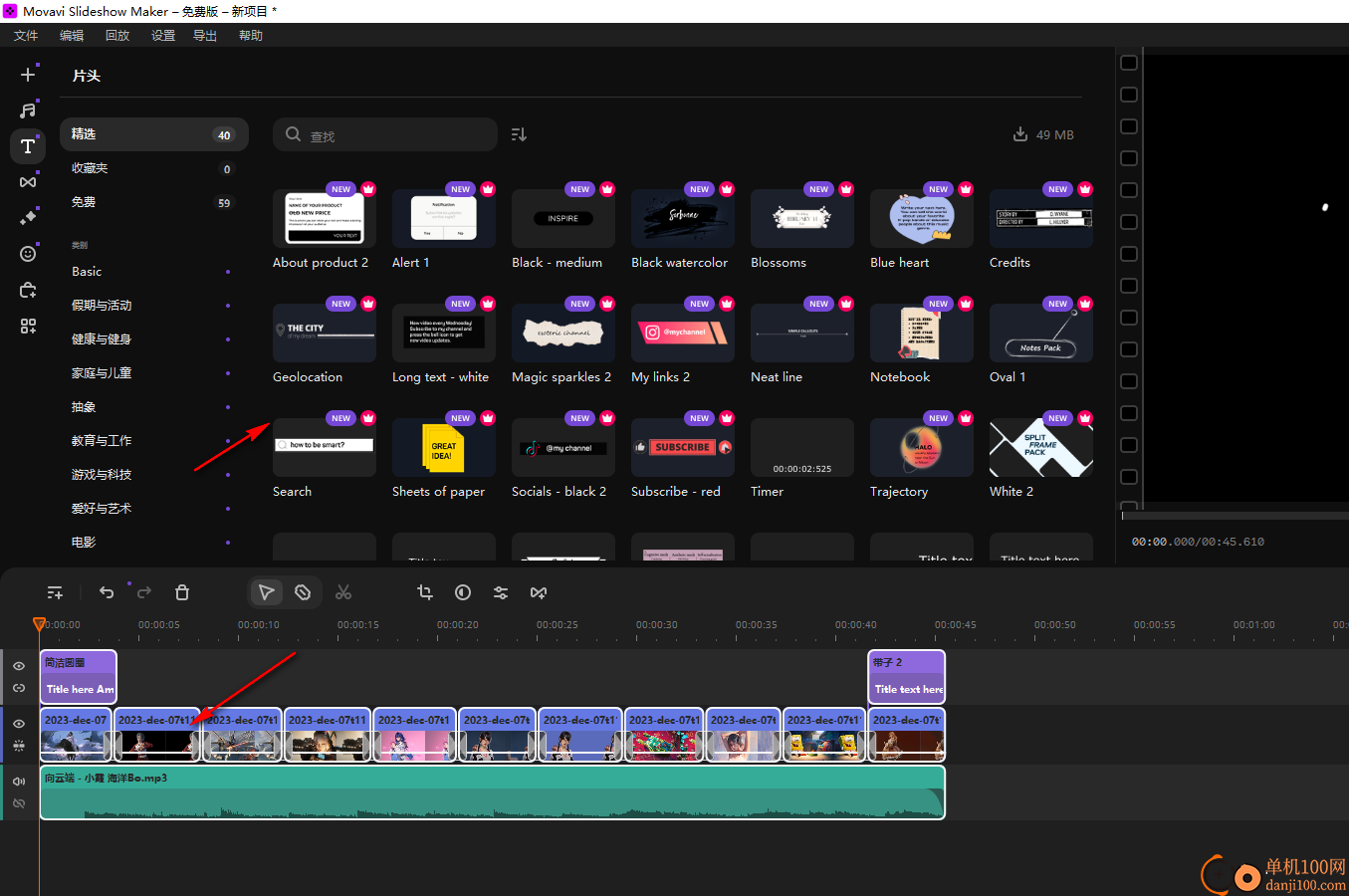Open the 爱好与艺术 category
The height and width of the screenshot is (896, 1349).
coord(154,509)
